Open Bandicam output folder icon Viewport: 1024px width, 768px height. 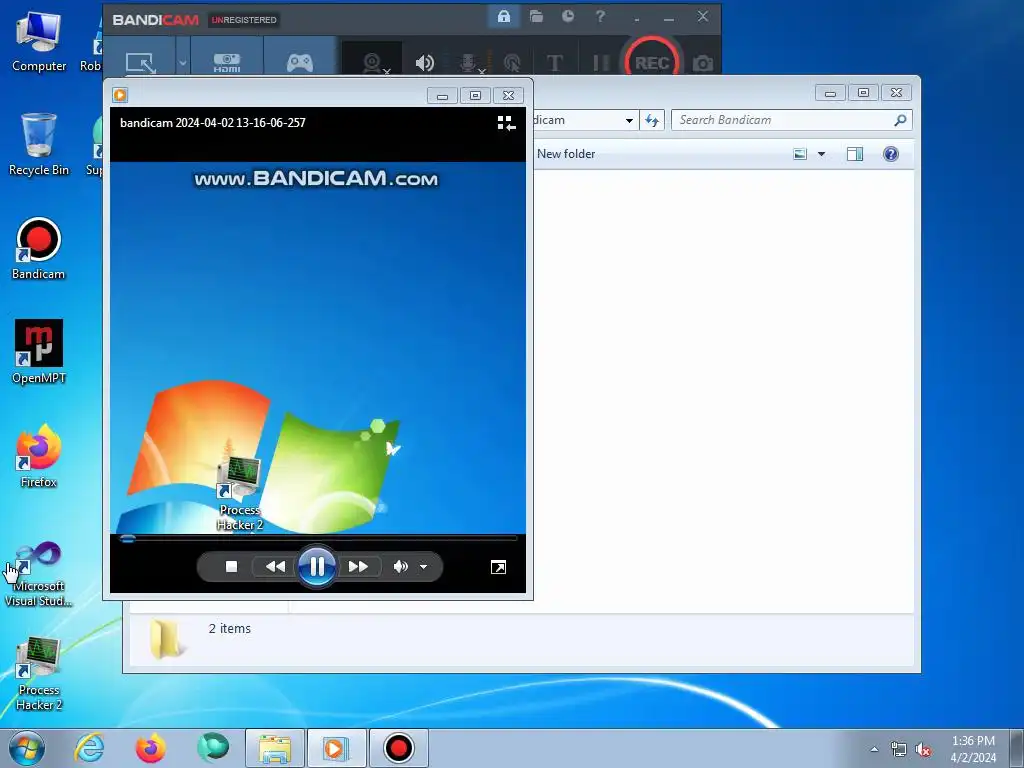[x=536, y=17]
